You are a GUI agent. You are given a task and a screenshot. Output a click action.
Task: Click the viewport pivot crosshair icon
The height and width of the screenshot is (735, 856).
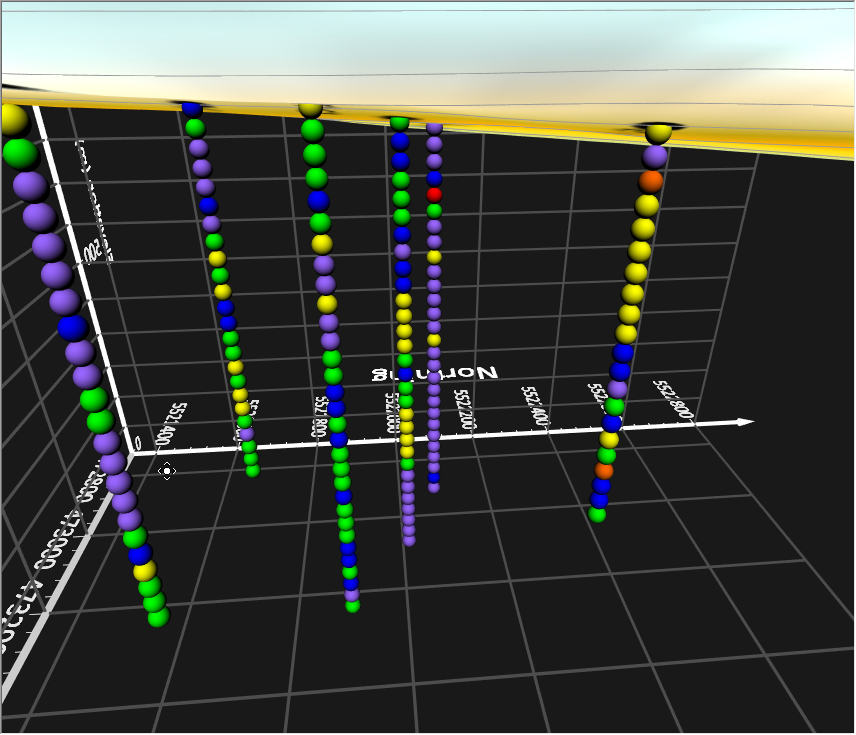(x=166, y=471)
